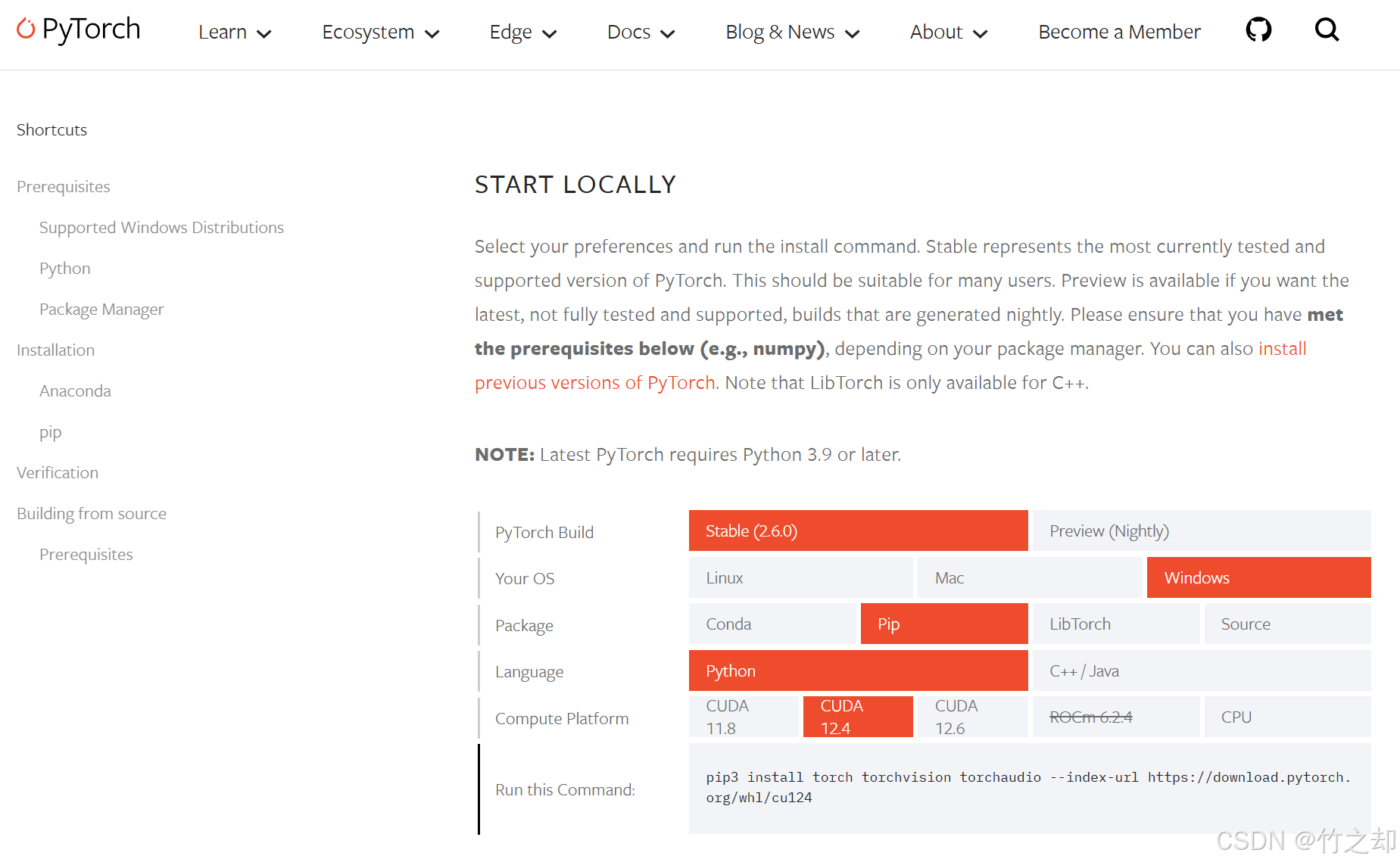This screenshot has width=1400, height=865.
Task: Select Pip package option
Action: [944, 624]
